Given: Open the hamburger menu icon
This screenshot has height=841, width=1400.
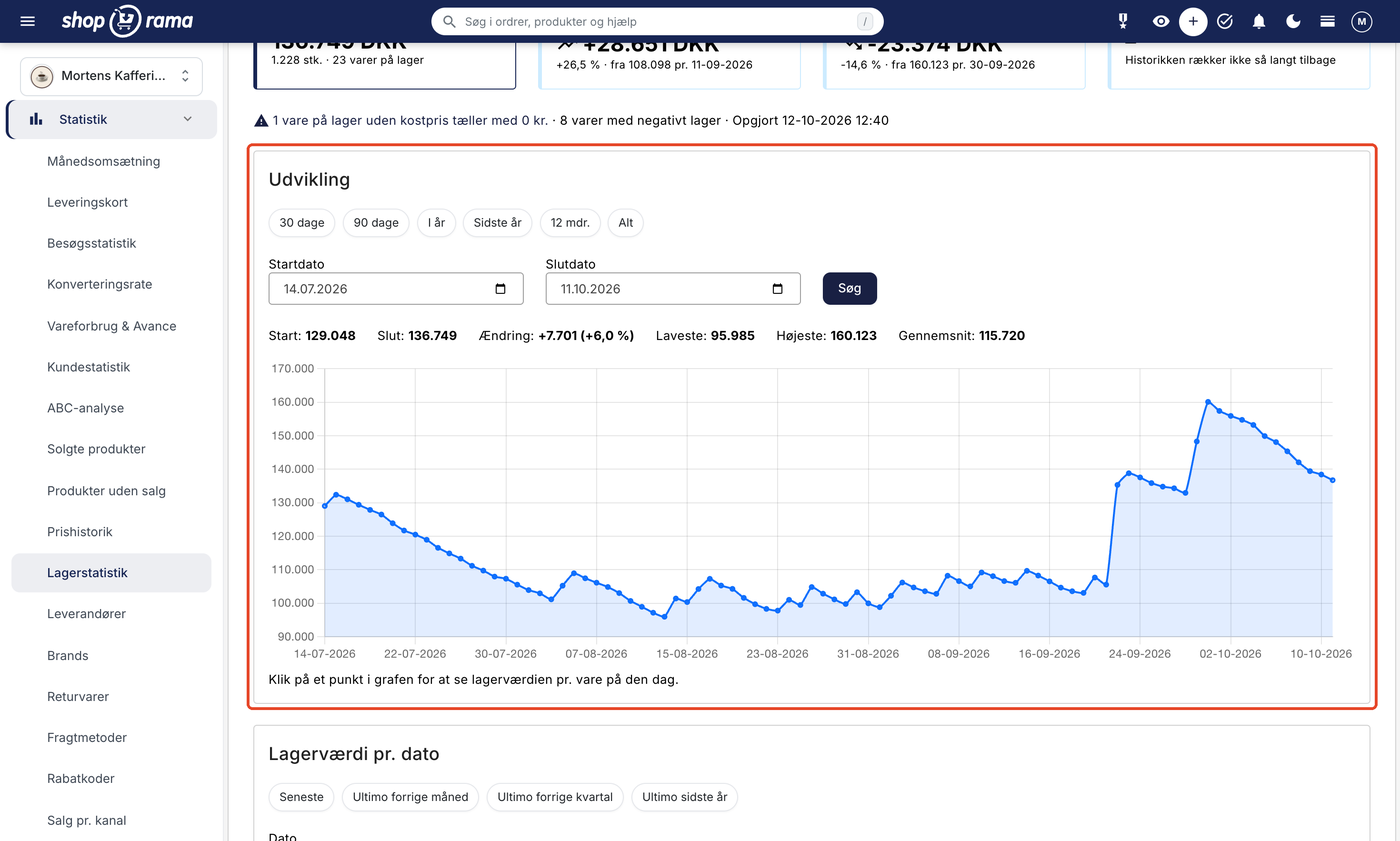Looking at the screenshot, I should pyautogui.click(x=27, y=21).
